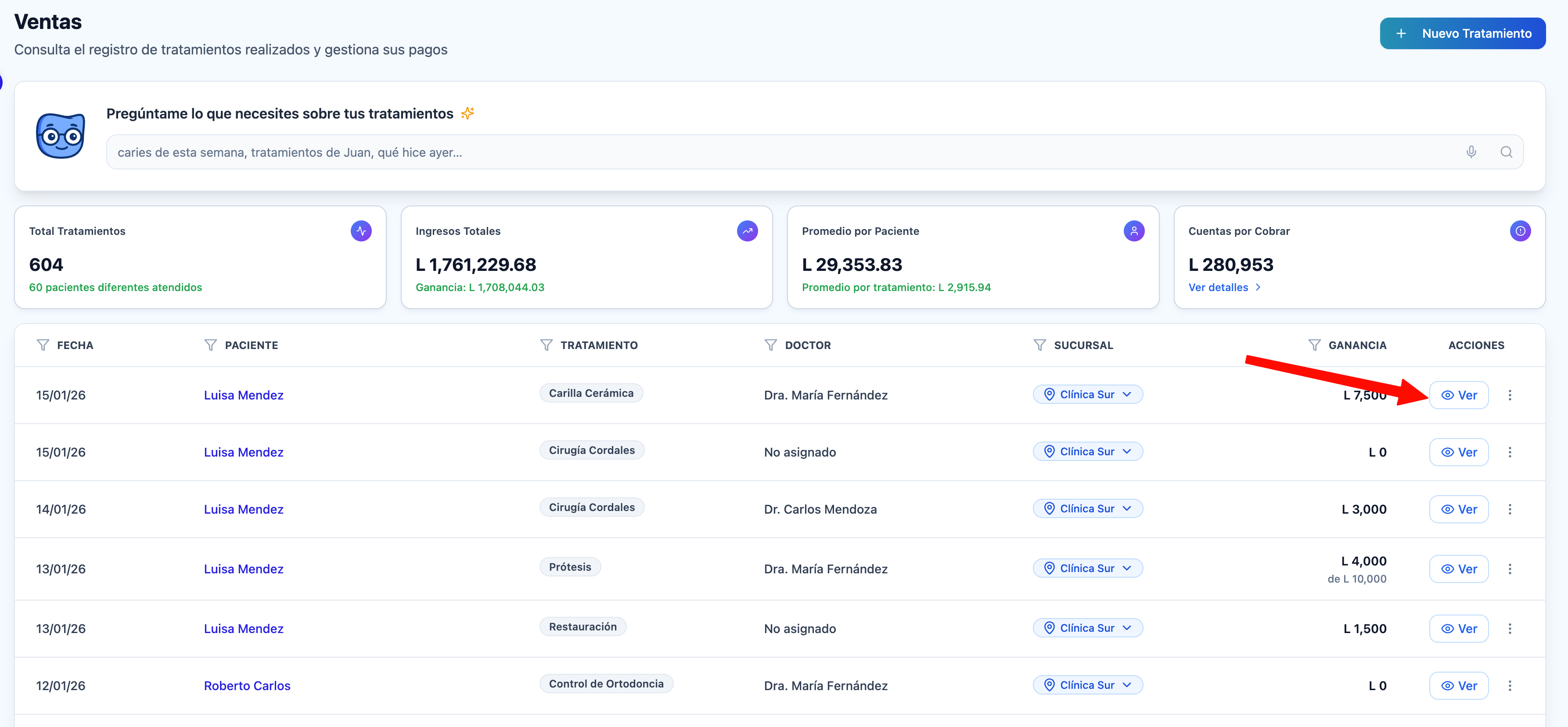This screenshot has width=1568, height=727.
Task: Click the SUCURSAL filter funnel icon
Action: click(x=1039, y=345)
